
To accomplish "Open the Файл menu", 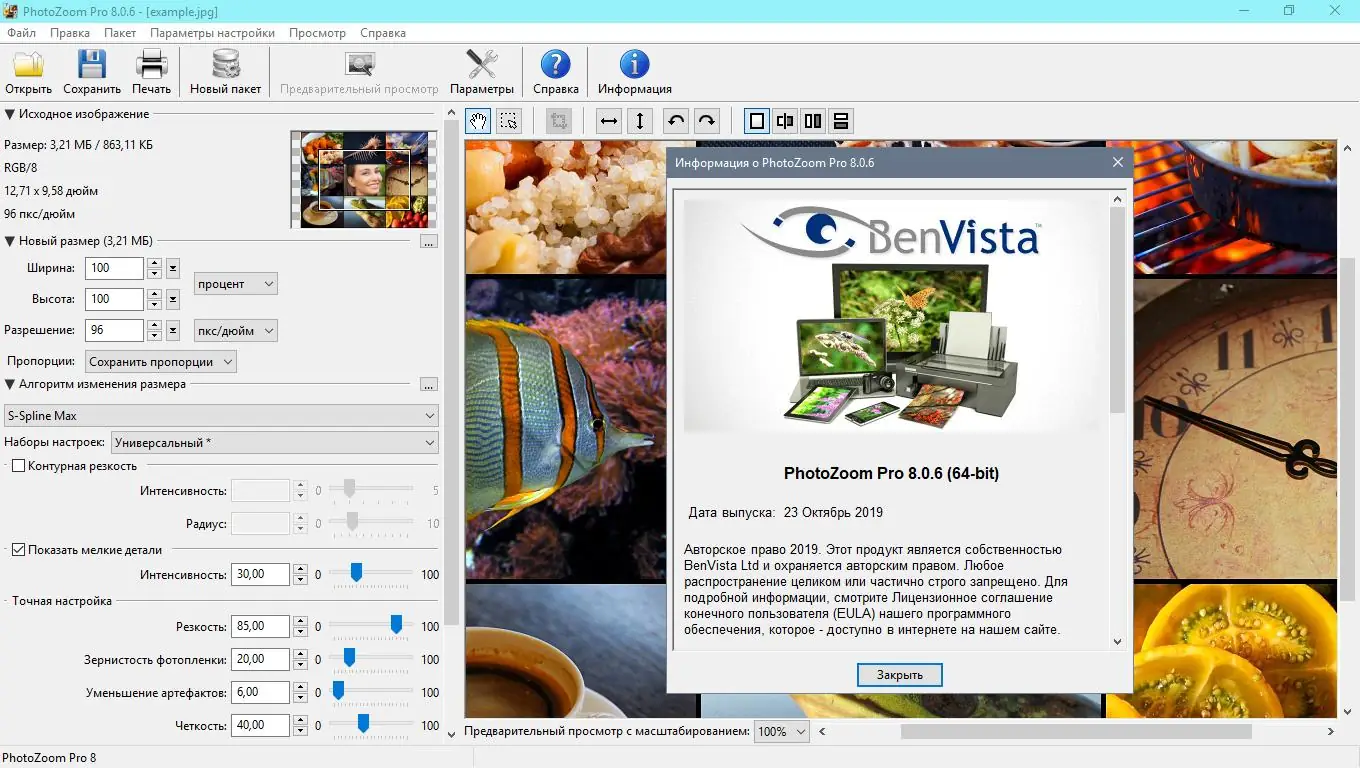I will click(x=21, y=33).
